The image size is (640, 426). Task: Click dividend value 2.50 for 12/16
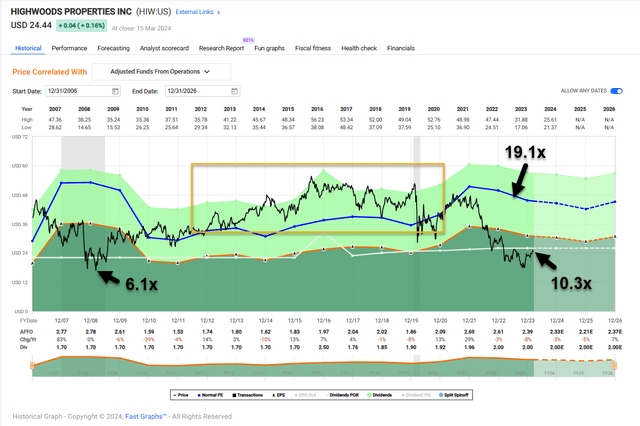(324, 347)
